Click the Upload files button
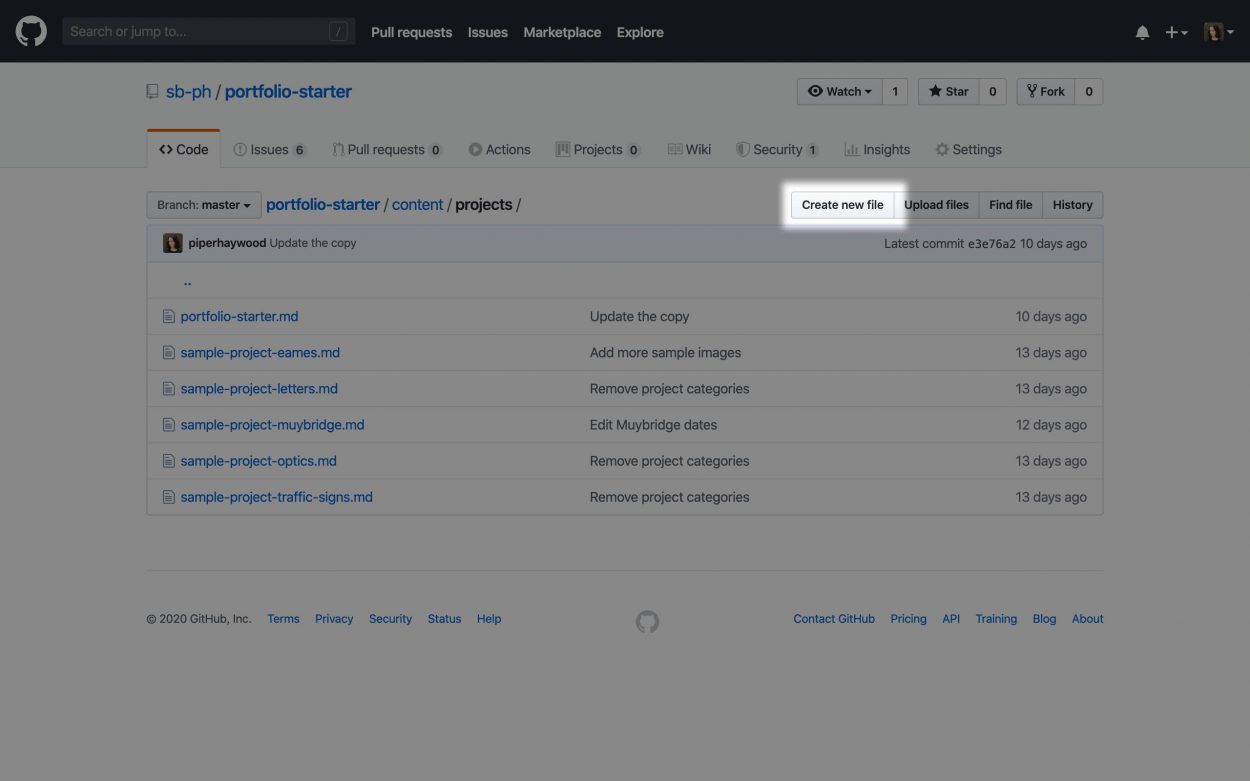 [x=936, y=205]
